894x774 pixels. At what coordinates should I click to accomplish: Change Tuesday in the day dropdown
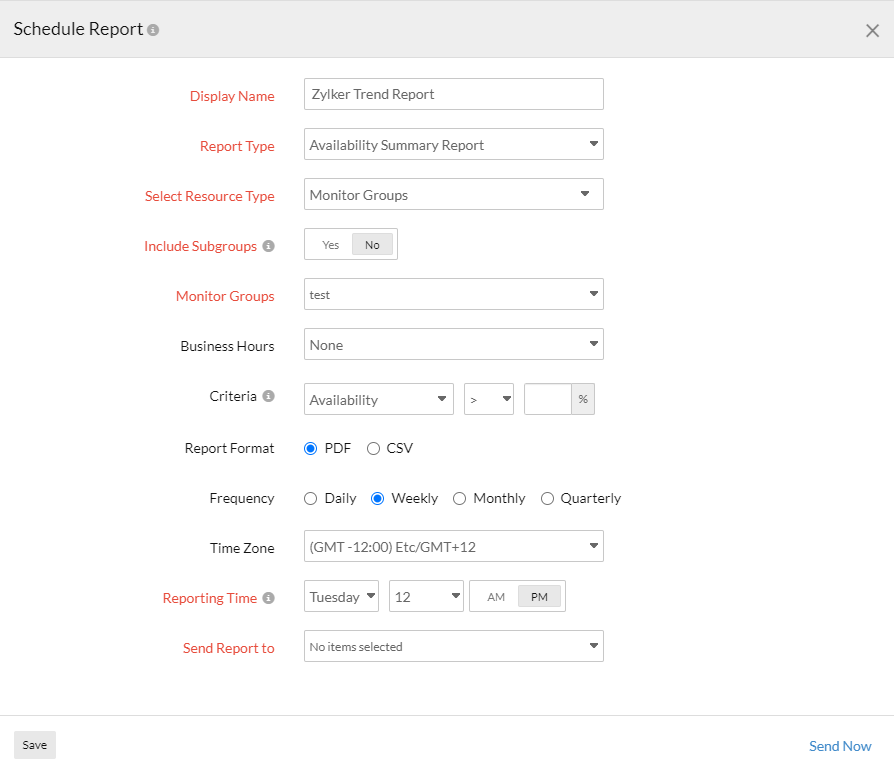pos(340,596)
